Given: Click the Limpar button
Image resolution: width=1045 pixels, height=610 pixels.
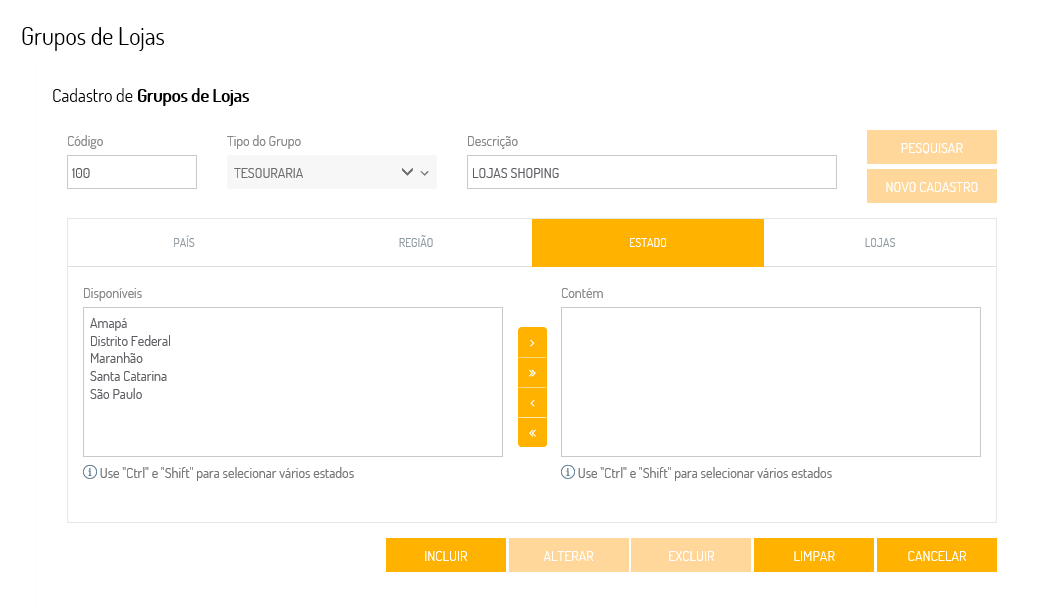Looking at the screenshot, I should pyautogui.click(x=814, y=556).
